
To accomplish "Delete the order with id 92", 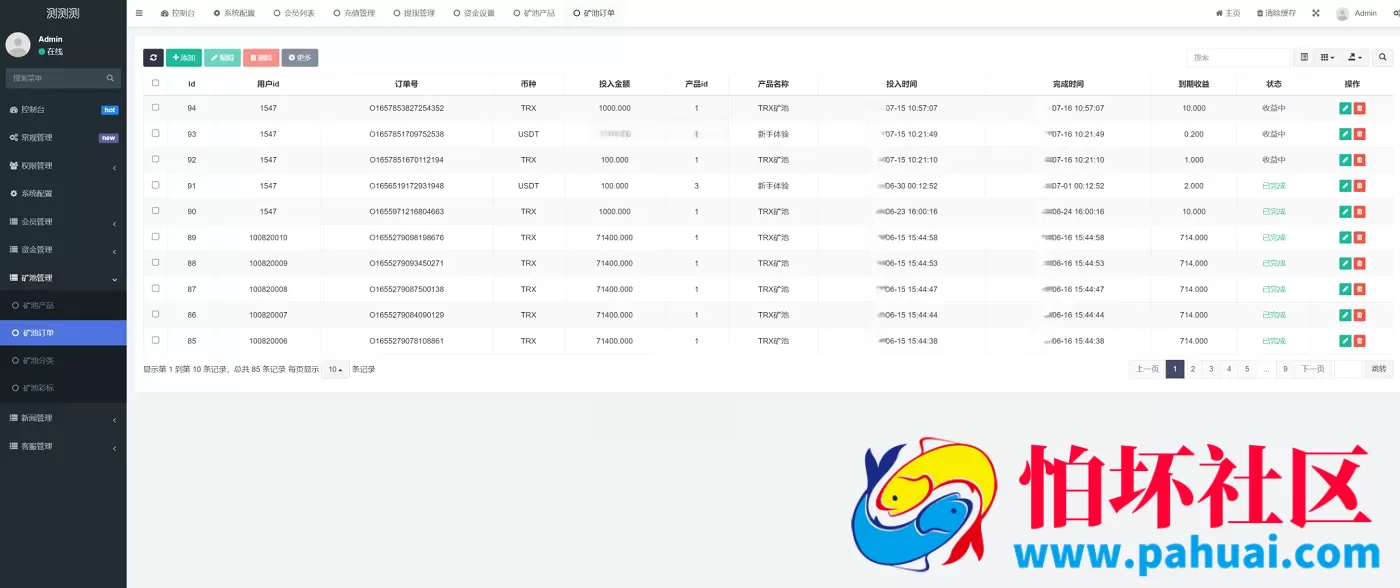I will (1359, 160).
